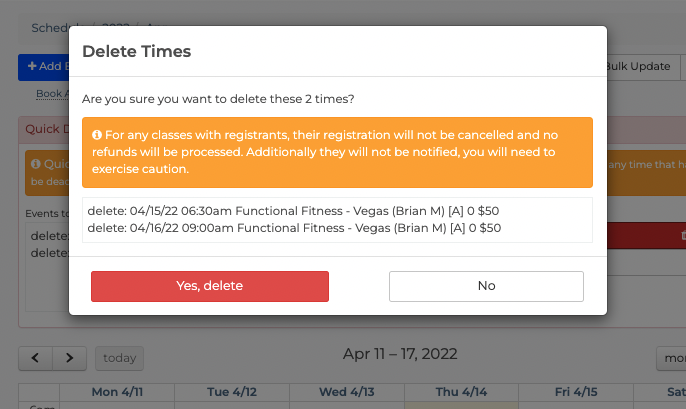The width and height of the screenshot is (686, 409).
Task: Click the info icon in the orange warning
Action: [97, 135]
